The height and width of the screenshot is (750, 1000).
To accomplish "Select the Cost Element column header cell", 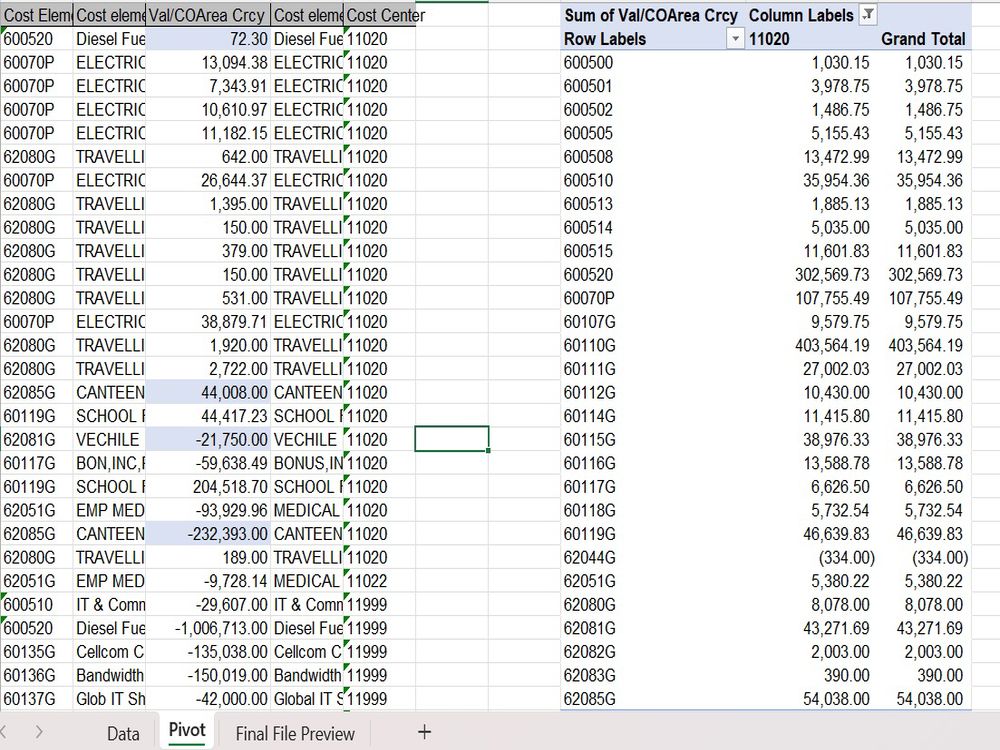I will click(36, 16).
